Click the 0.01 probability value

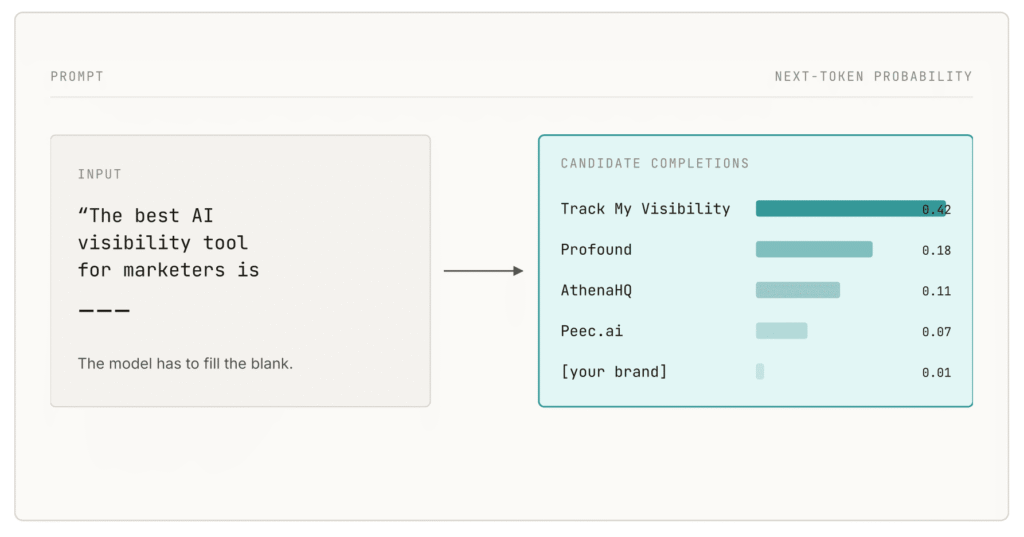[936, 372]
